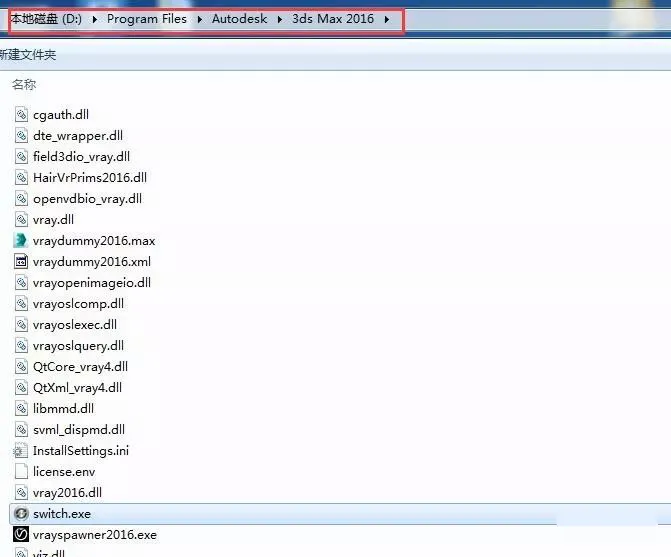Image resolution: width=671 pixels, height=557 pixels.
Task: Click the svml_dispmd.dll file icon
Action: [x=21, y=429]
